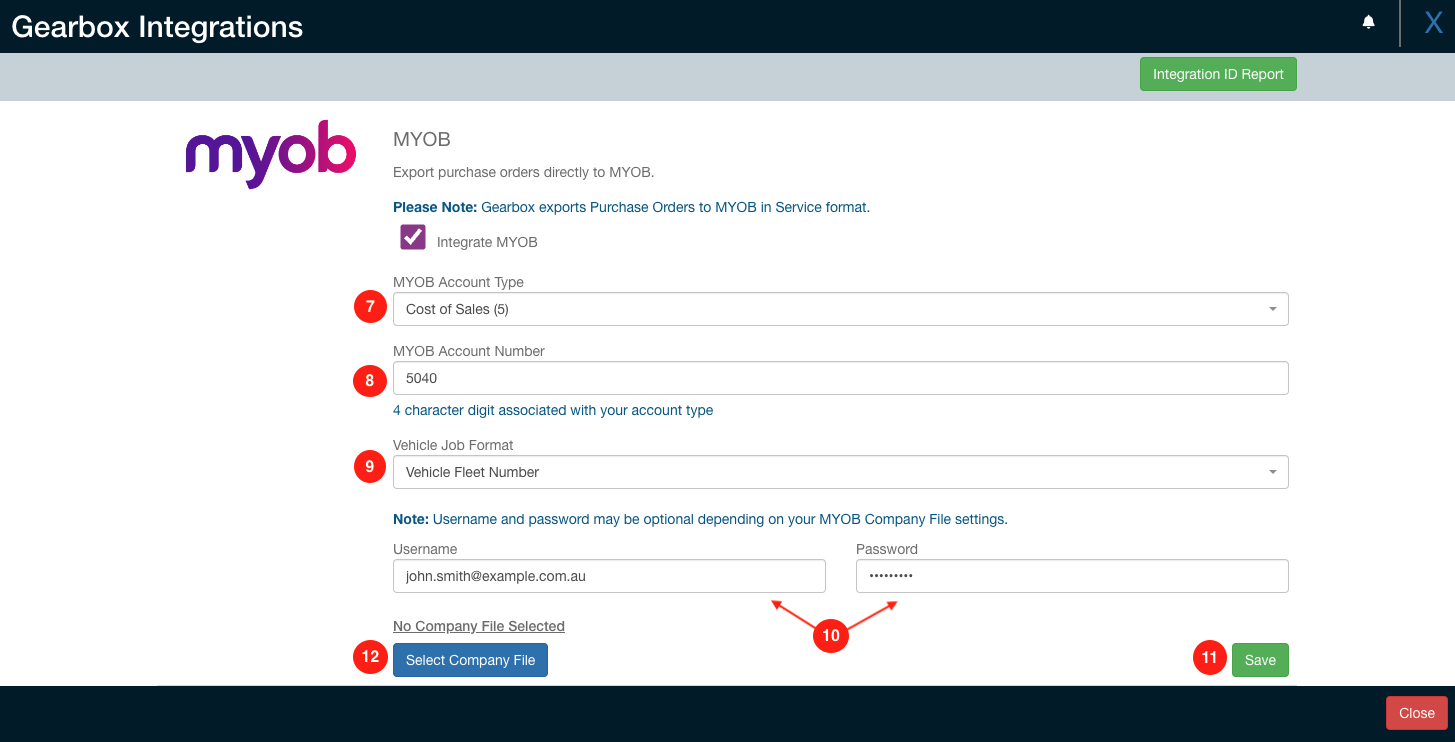Open the notification bell icon
The height and width of the screenshot is (742, 1455).
coord(1368,22)
